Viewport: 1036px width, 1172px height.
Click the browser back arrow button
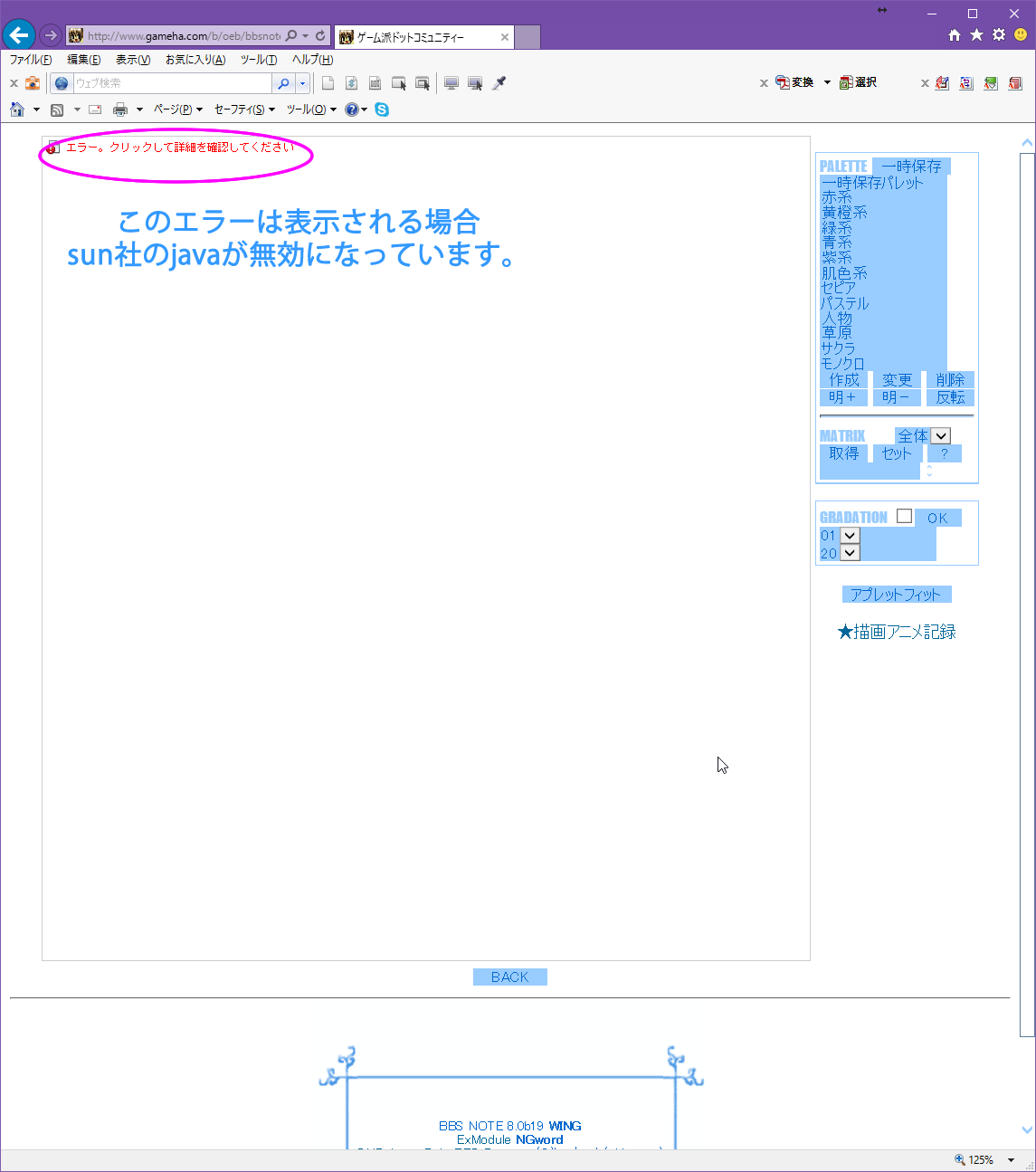19,35
